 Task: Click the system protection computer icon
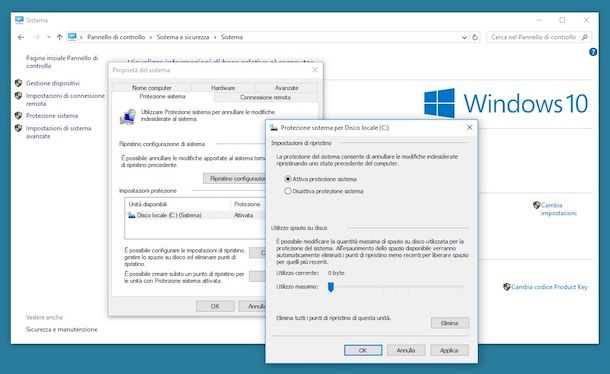128,117
